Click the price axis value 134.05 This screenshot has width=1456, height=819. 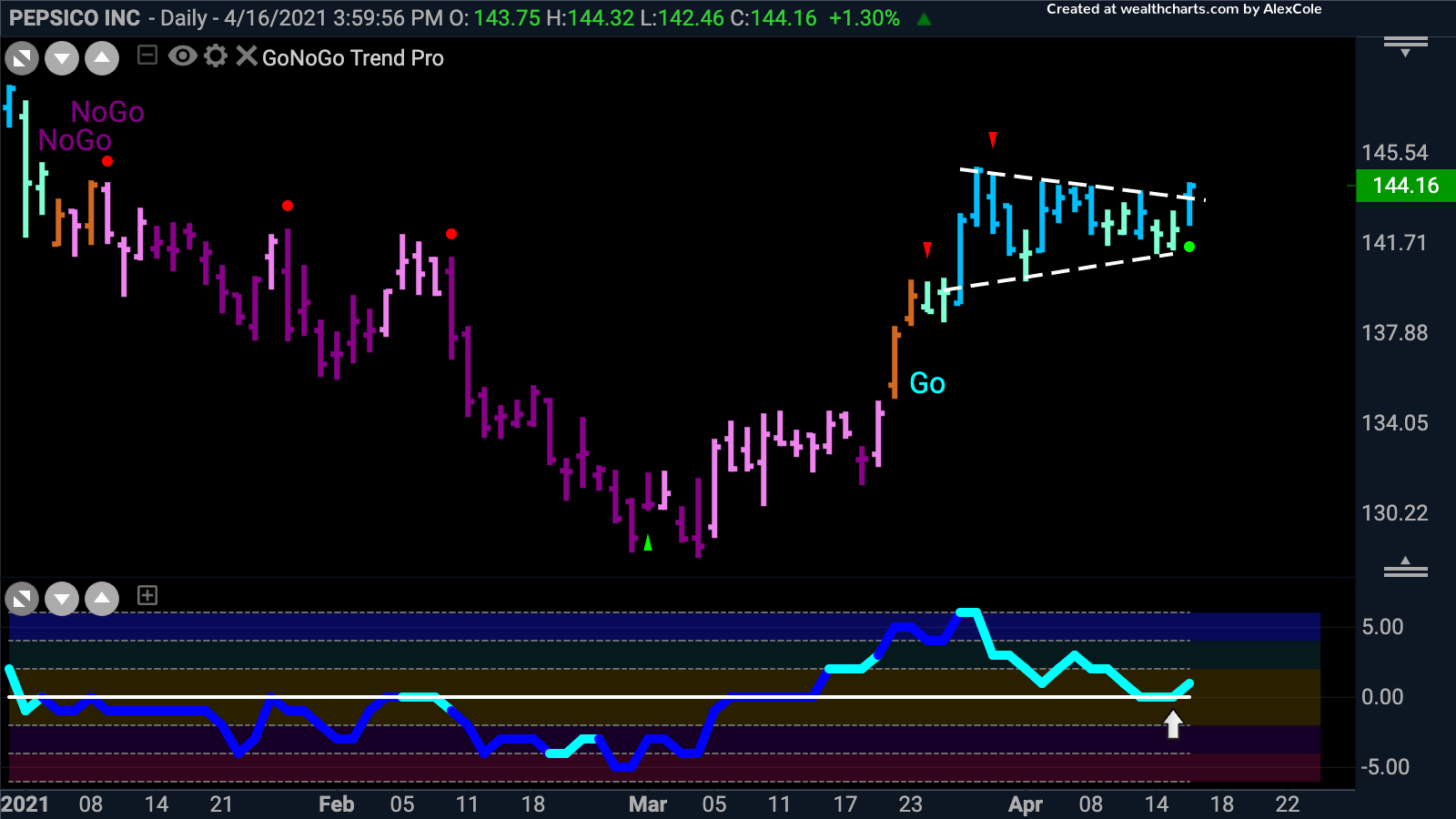[x=1395, y=423]
